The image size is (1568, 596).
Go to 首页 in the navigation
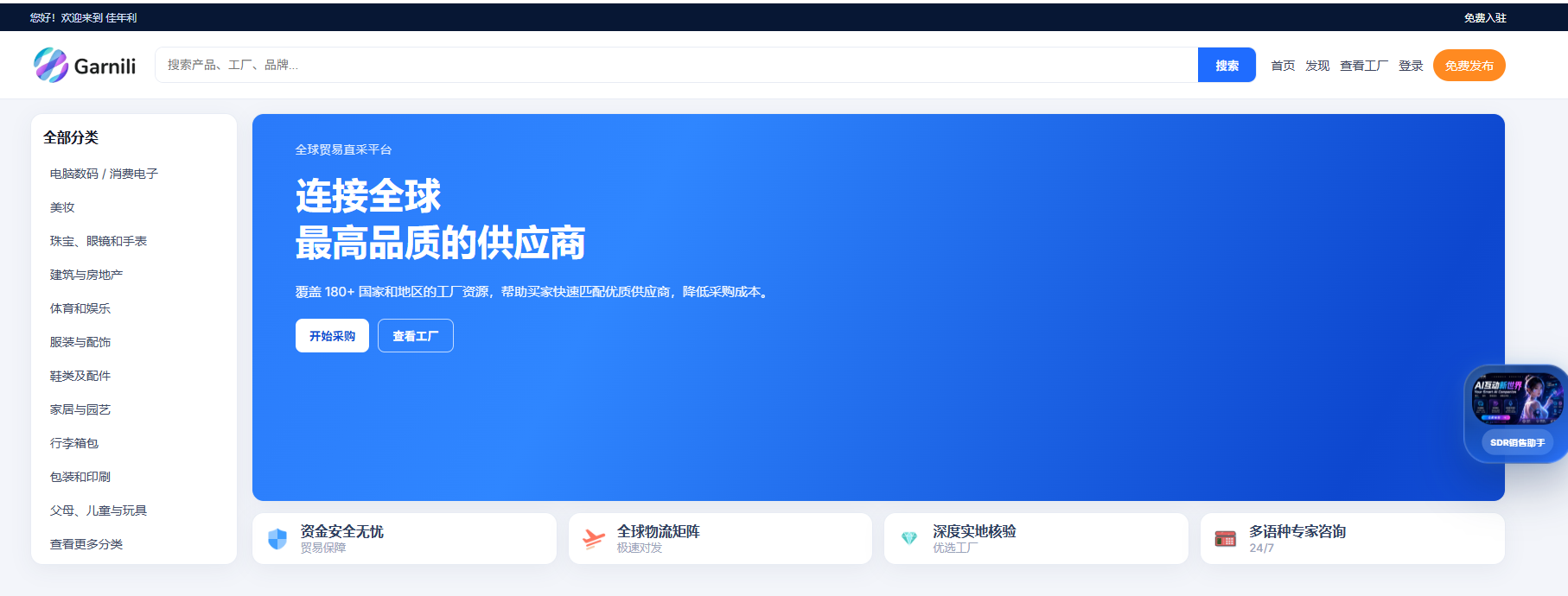tap(1283, 66)
